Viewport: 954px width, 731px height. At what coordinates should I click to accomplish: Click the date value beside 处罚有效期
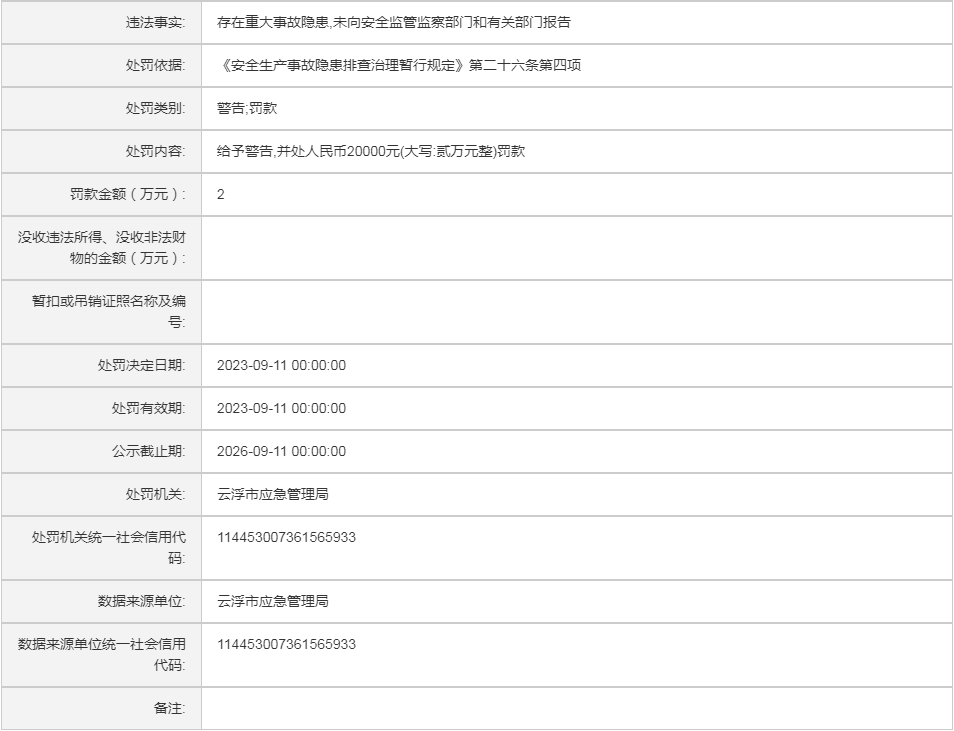(281, 408)
